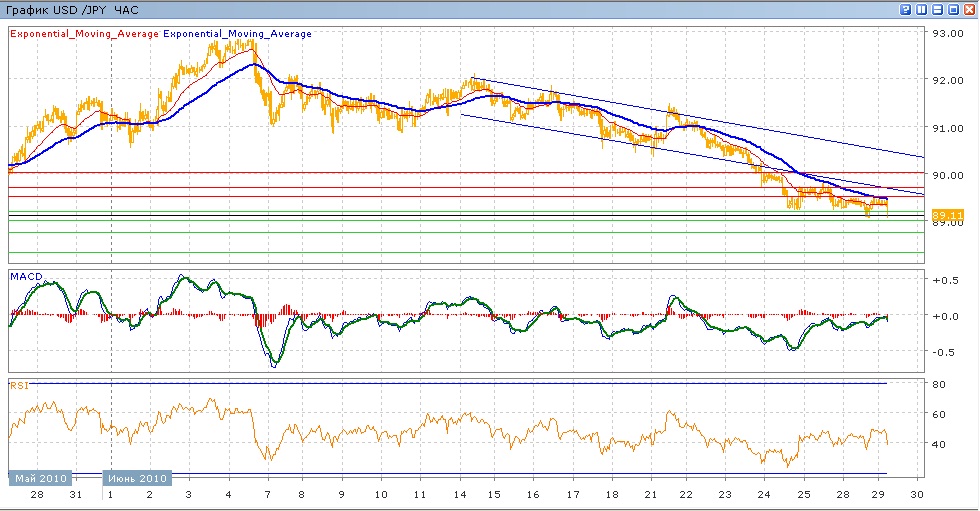
Task: Click date 24 on the time axis
Action: click(764, 495)
